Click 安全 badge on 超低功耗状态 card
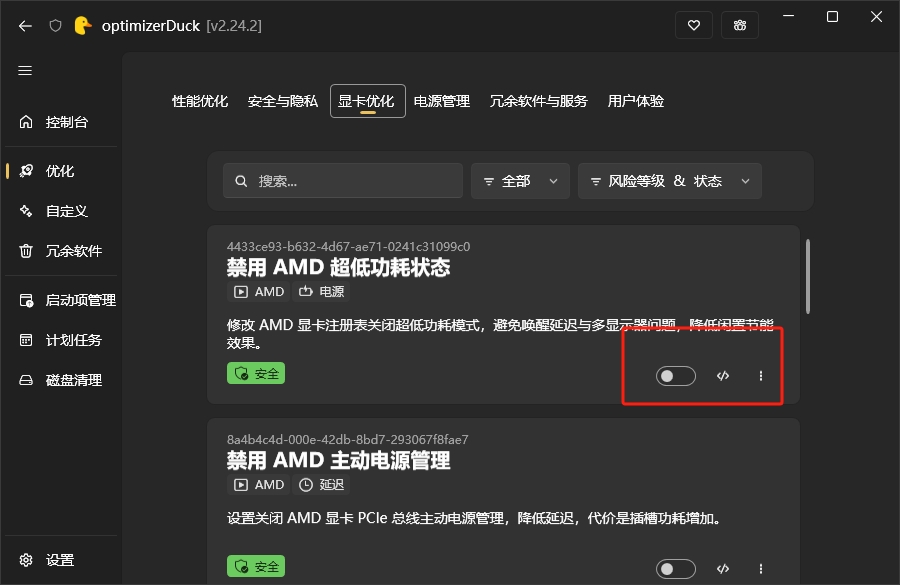 [256, 374]
